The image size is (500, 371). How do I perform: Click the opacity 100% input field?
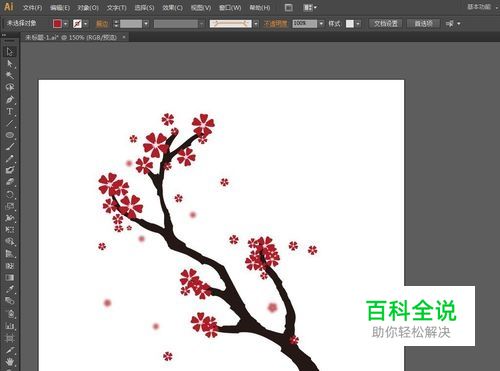coord(305,24)
